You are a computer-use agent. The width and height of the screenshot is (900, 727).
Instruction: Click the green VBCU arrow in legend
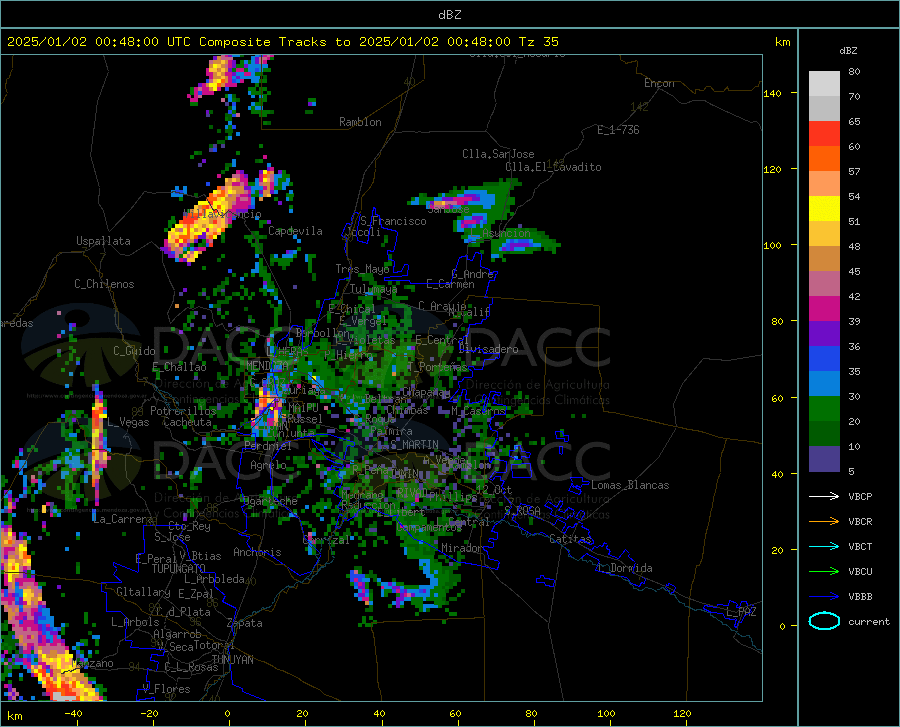(x=824, y=572)
